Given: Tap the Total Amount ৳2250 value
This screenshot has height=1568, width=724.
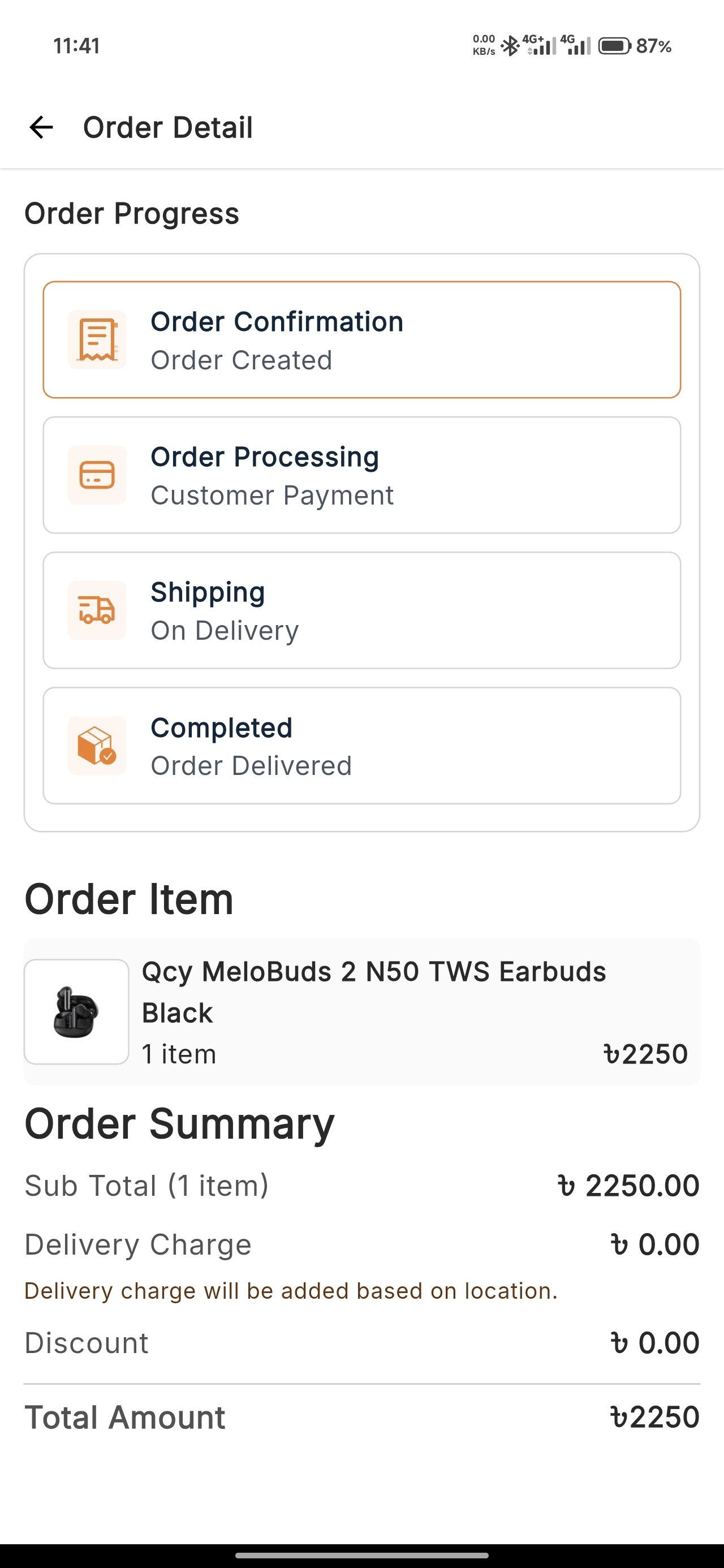Looking at the screenshot, I should click(x=654, y=1417).
